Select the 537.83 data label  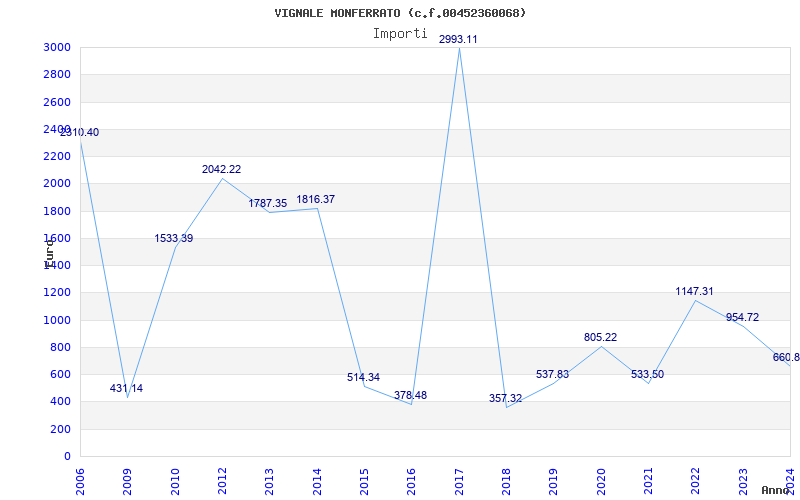pos(552,374)
